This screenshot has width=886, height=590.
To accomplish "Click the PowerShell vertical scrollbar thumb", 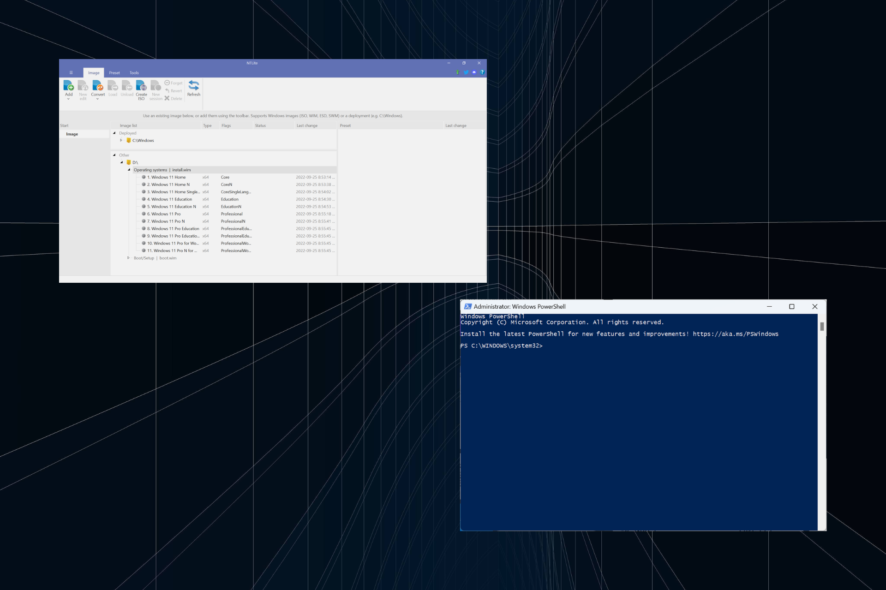I will coord(822,327).
